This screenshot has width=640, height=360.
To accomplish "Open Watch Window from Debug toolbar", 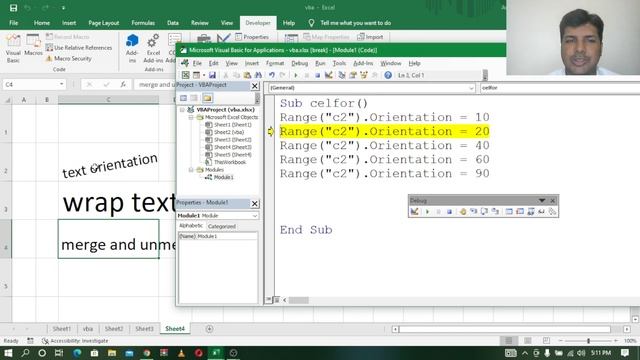I will point(531,211).
